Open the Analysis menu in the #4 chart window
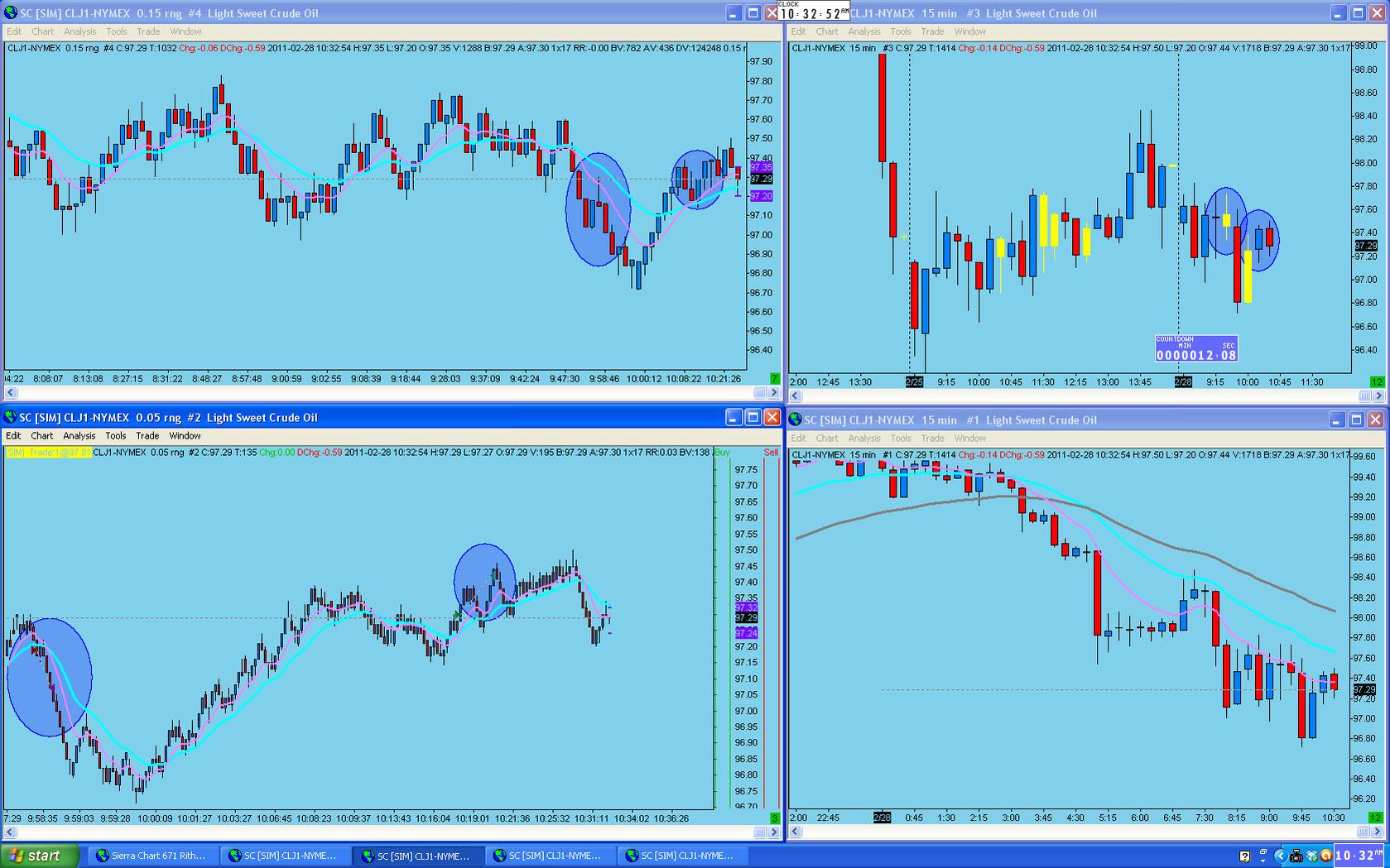 click(79, 31)
